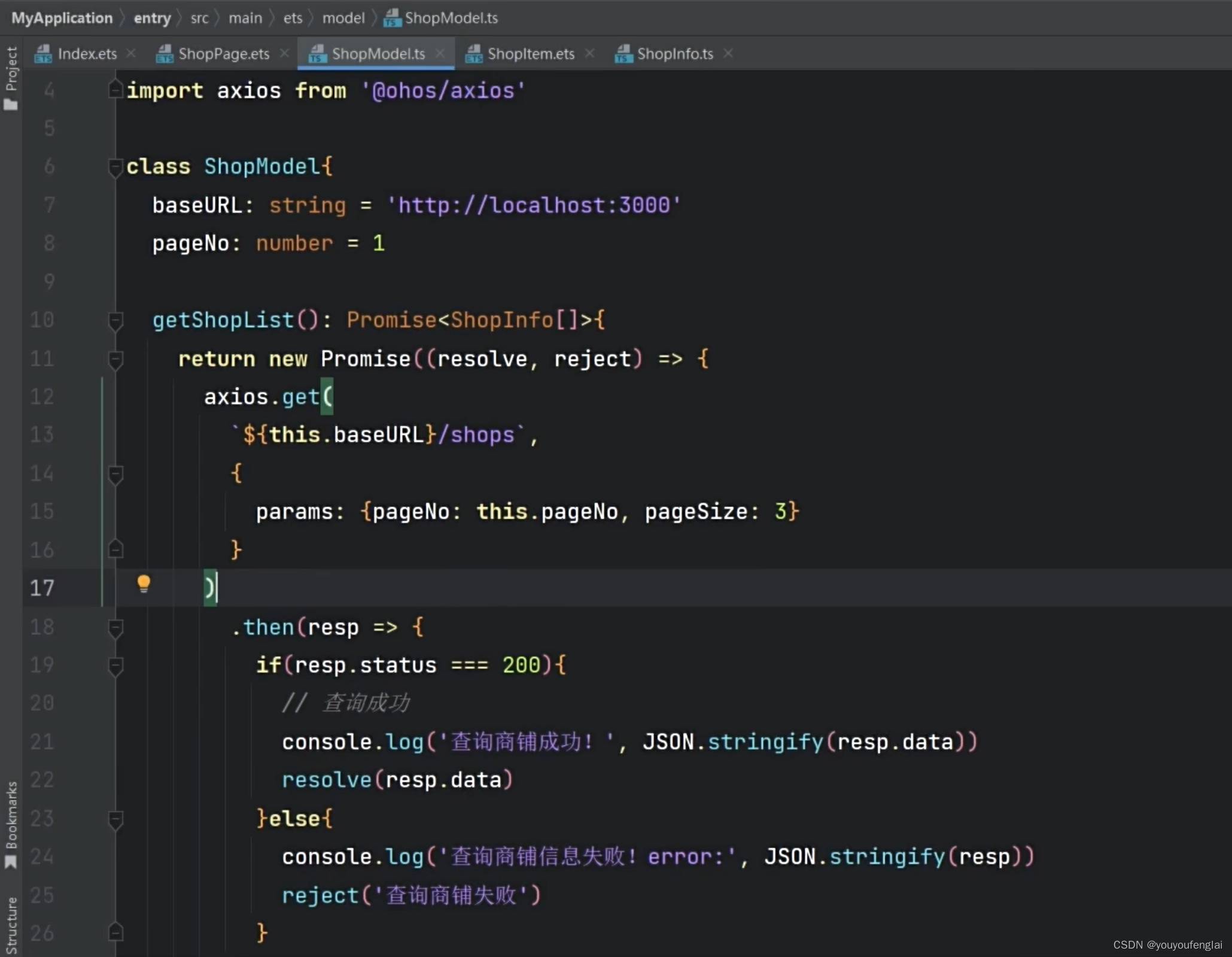
Task: Click the closing parenthesis on line 17
Action: point(209,588)
